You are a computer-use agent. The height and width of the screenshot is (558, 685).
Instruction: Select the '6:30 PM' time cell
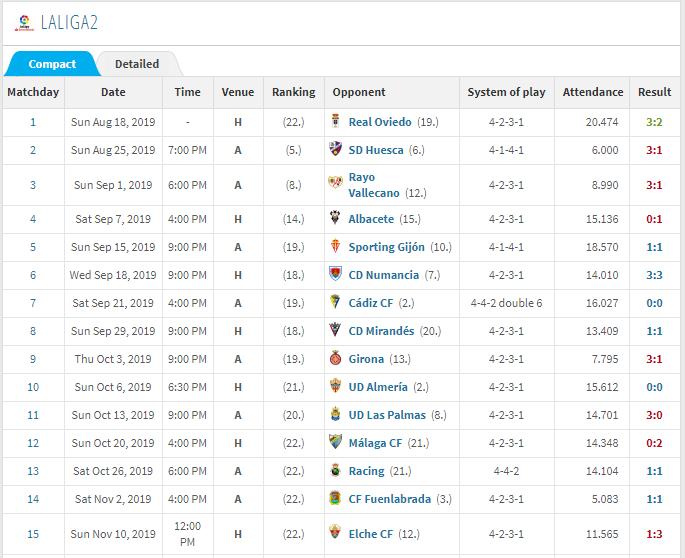[187, 387]
